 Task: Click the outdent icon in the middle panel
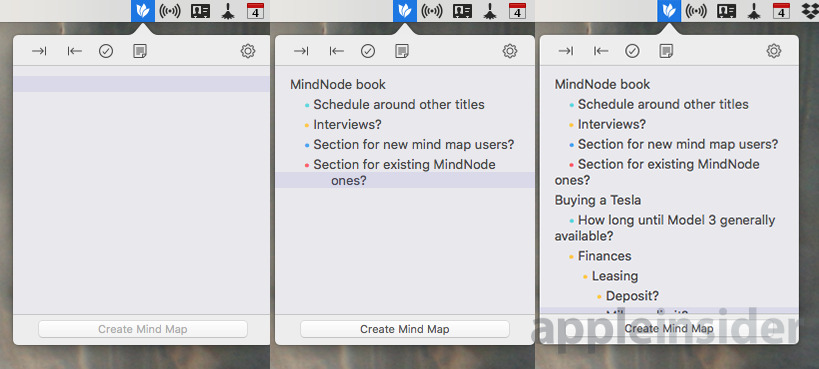click(x=336, y=51)
